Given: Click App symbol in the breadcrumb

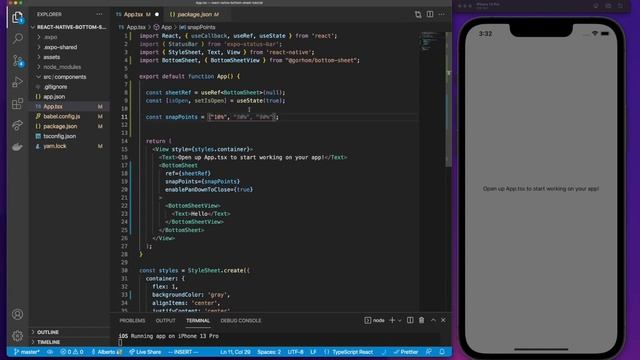Looking at the screenshot, I should pos(163,27).
